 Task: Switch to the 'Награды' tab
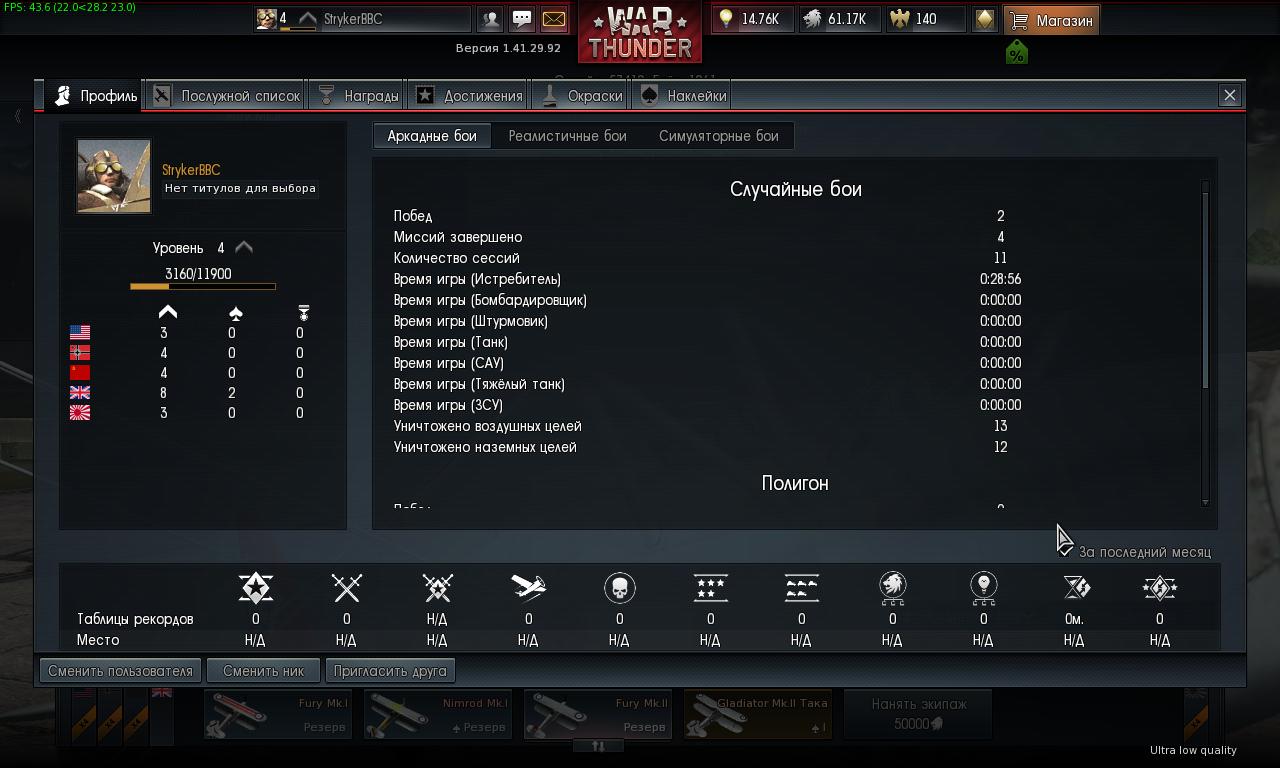[357, 96]
